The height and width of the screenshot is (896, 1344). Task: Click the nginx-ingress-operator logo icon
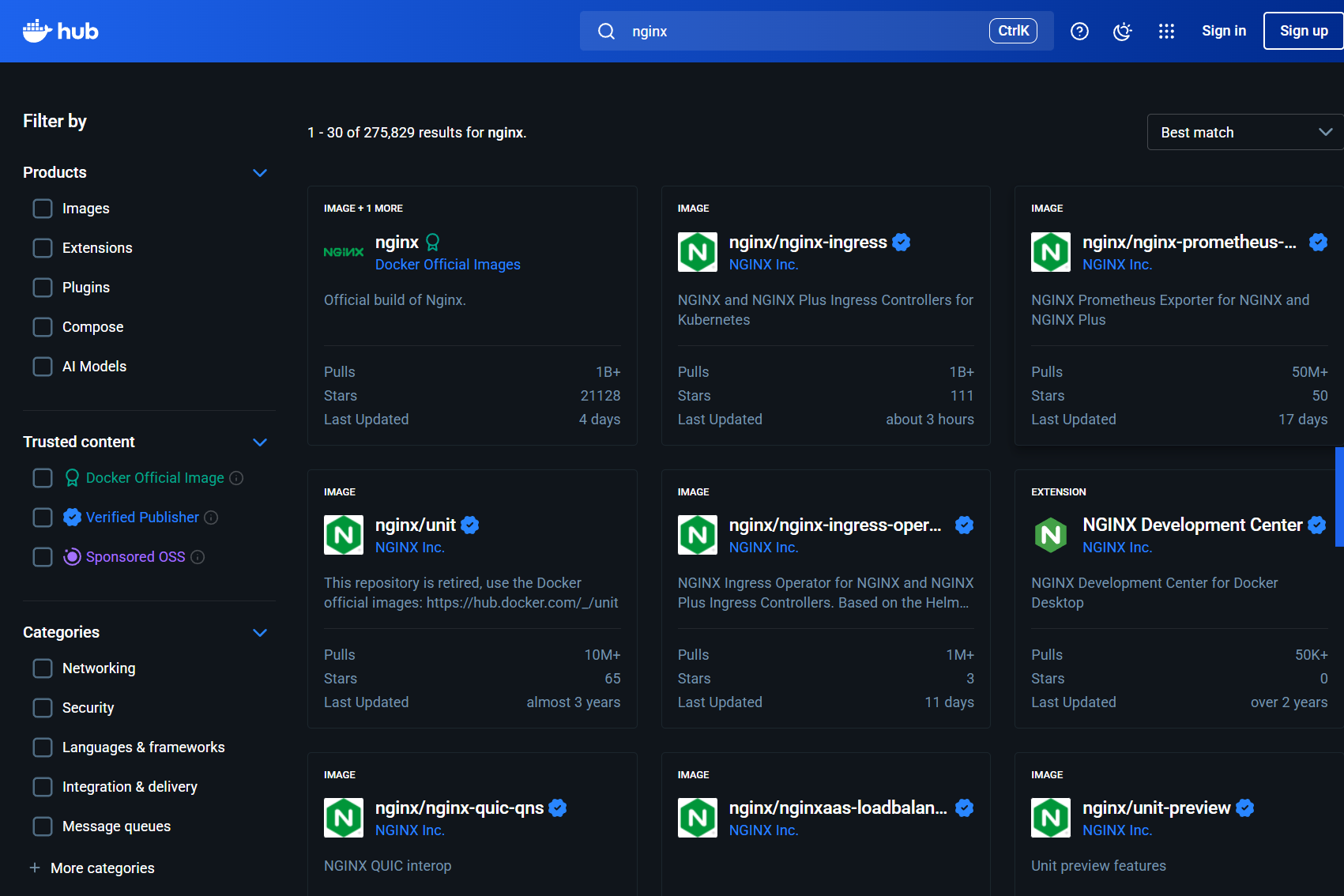point(698,535)
